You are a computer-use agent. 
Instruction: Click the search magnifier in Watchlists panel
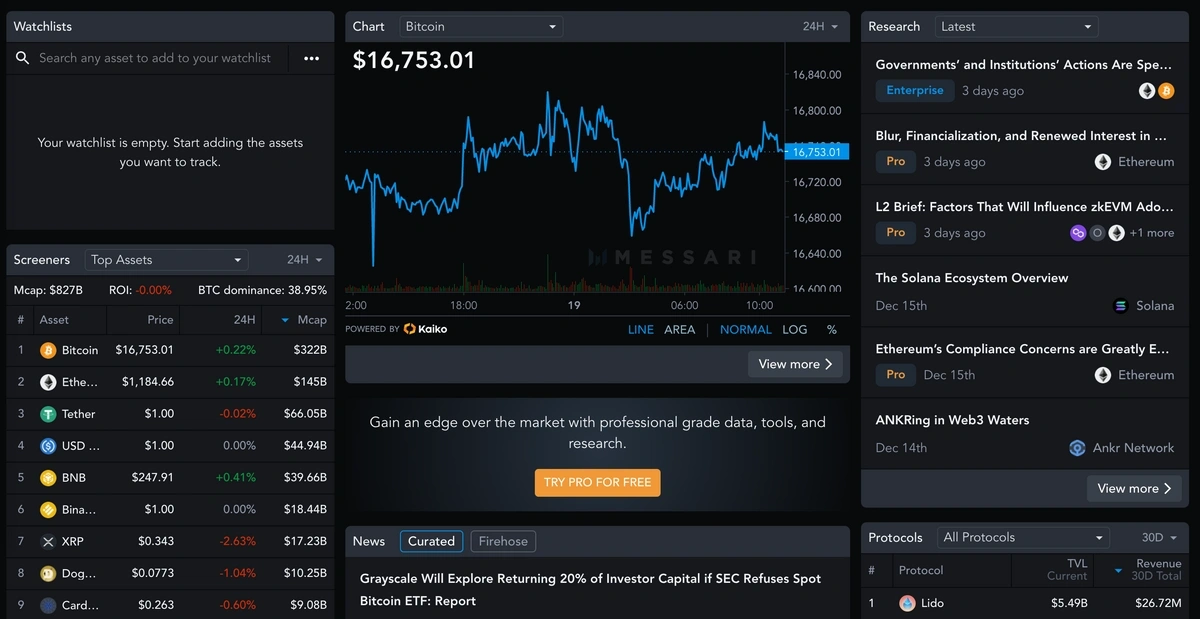coord(22,58)
